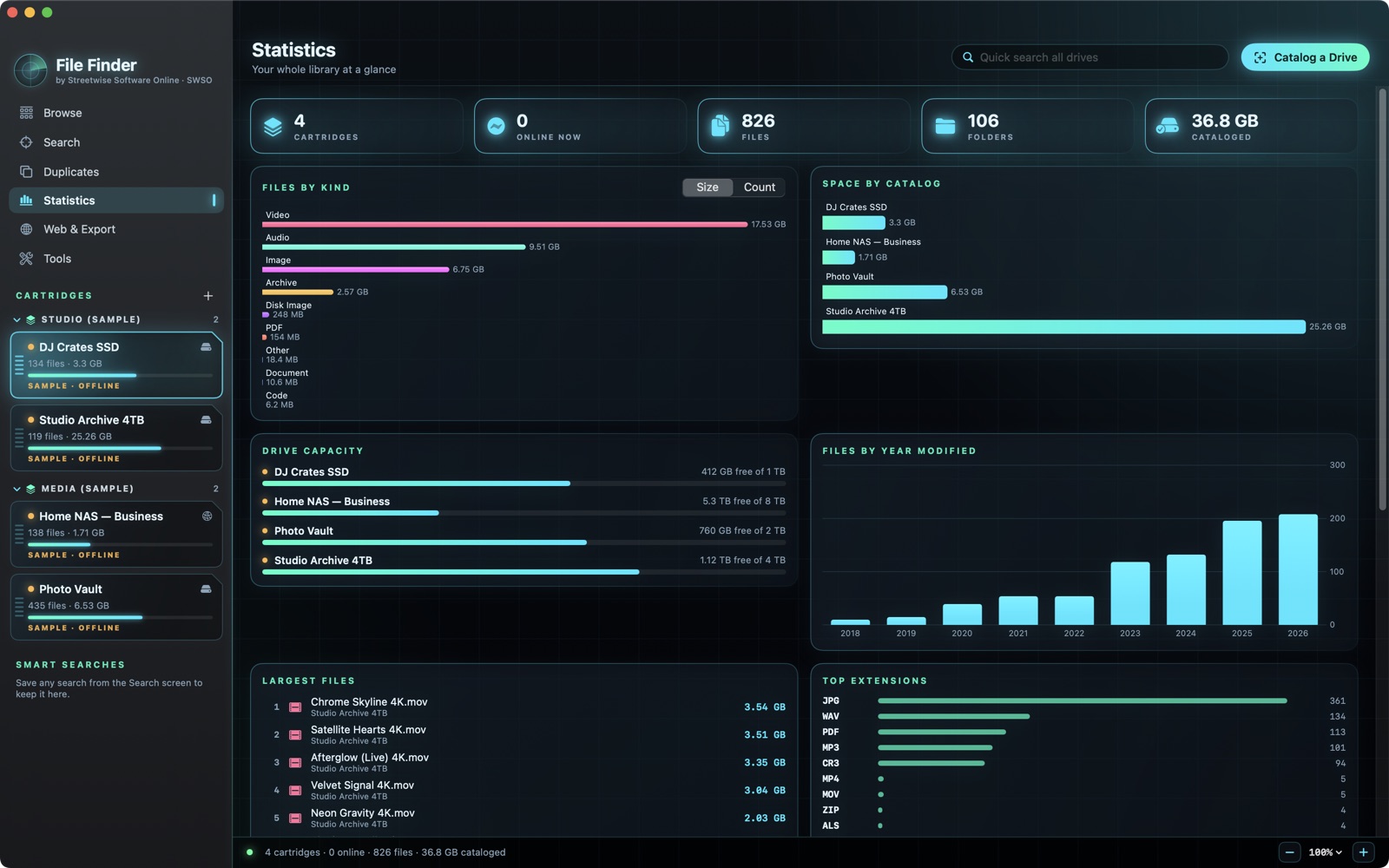Switch Files by Kind to Count
Viewport: 1389px width, 868px height.
coord(760,187)
